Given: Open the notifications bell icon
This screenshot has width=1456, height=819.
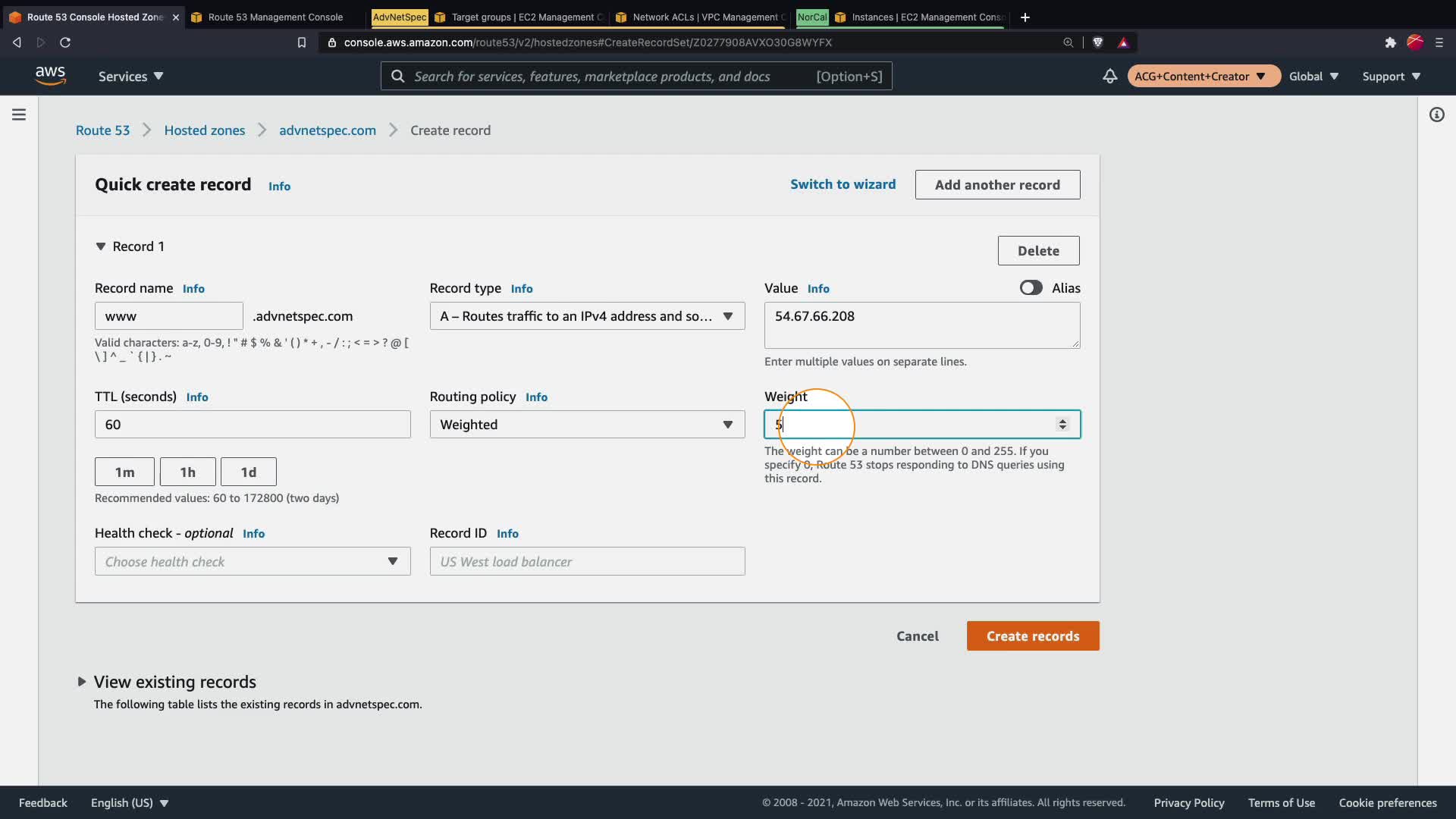Looking at the screenshot, I should (1109, 76).
